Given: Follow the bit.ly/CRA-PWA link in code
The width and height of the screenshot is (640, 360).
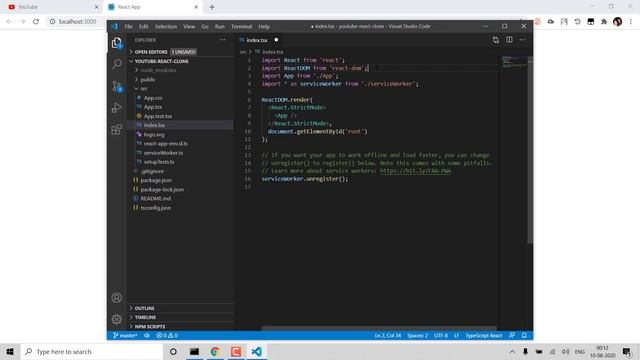Looking at the screenshot, I should click(416, 171).
